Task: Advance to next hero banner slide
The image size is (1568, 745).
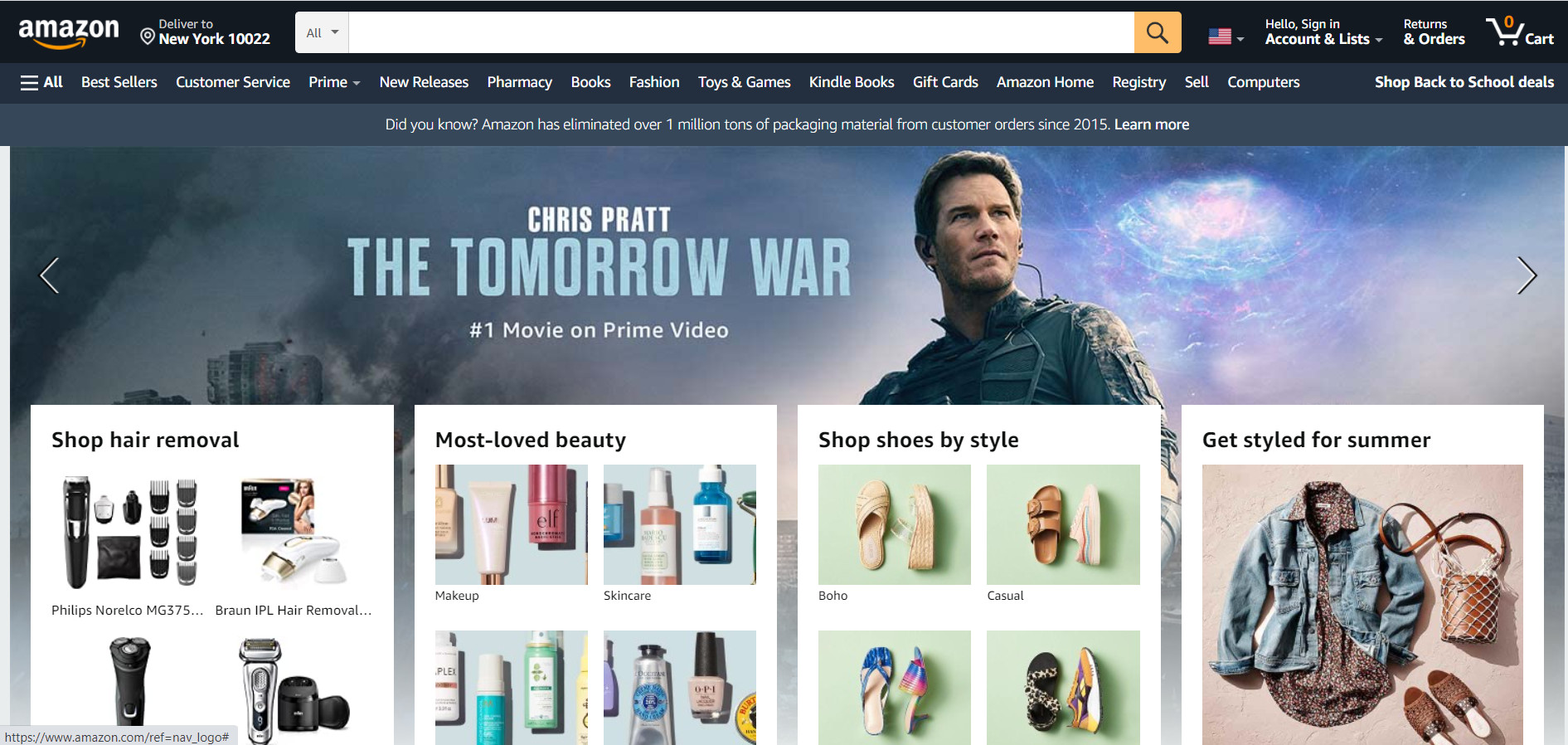Action: (1526, 275)
